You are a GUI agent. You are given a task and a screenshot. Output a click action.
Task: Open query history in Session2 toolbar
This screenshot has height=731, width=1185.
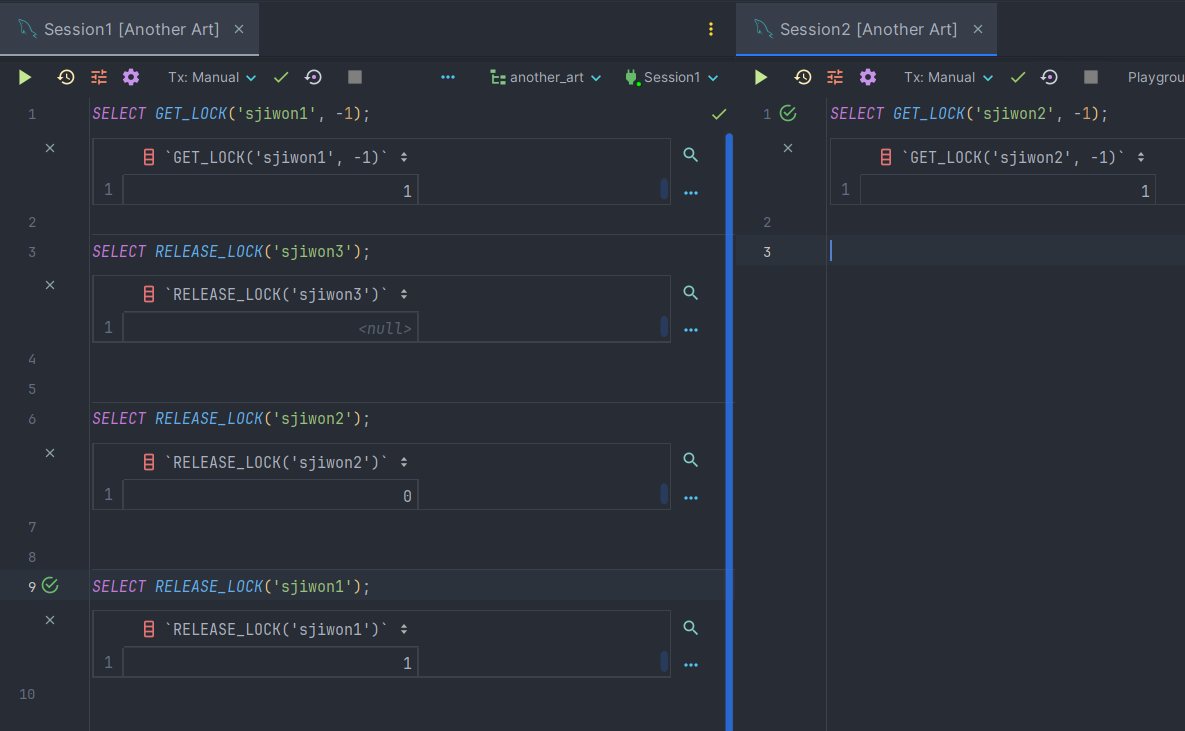click(x=803, y=77)
